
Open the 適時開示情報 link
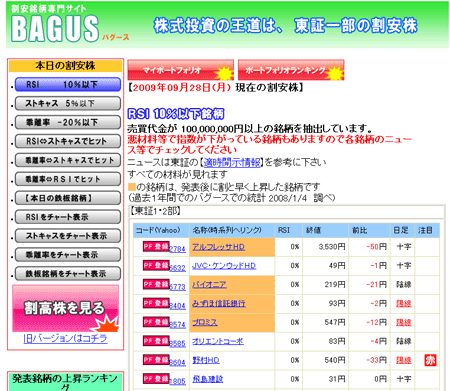(x=232, y=162)
